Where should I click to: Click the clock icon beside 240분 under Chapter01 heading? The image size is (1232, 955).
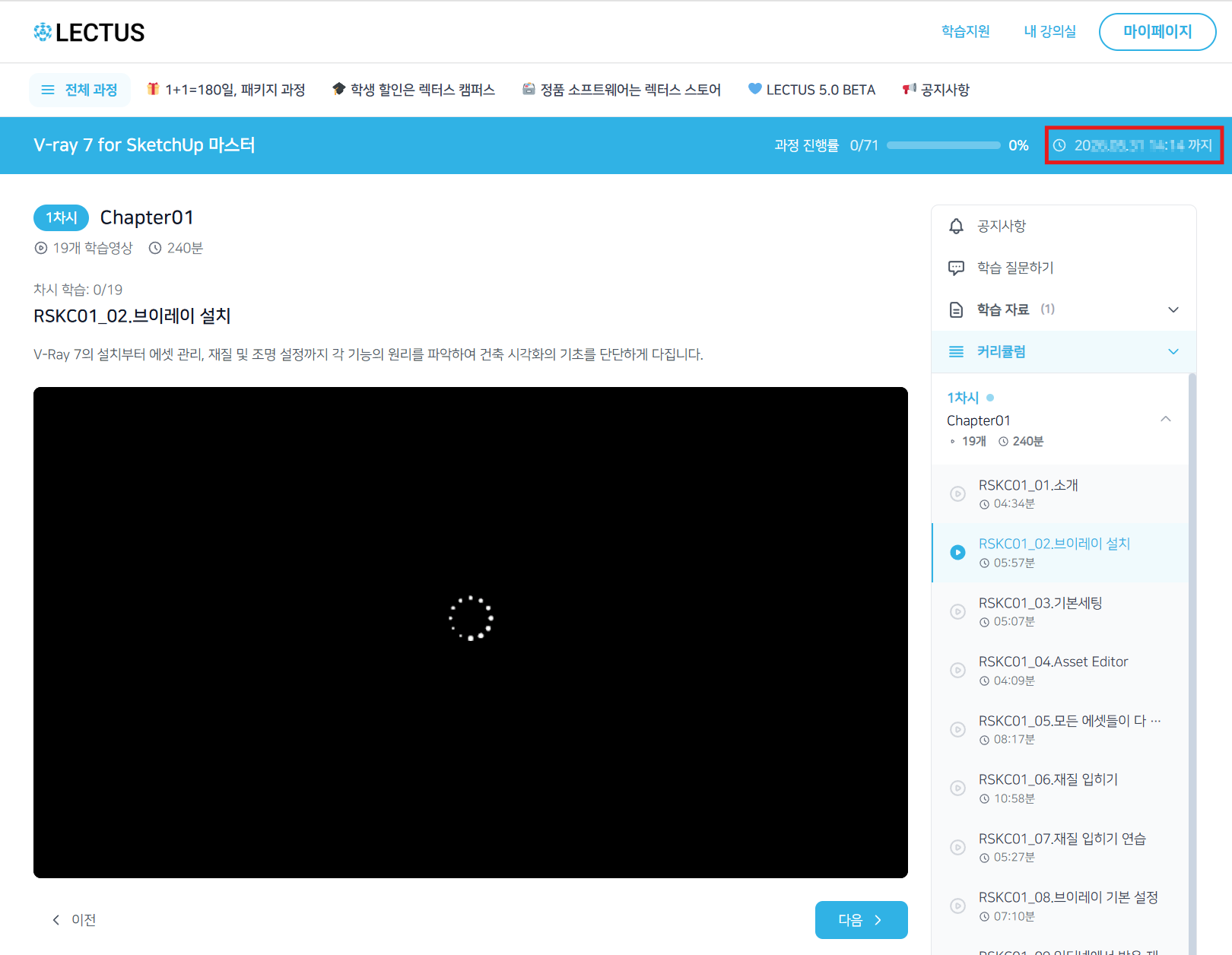[x=155, y=248]
